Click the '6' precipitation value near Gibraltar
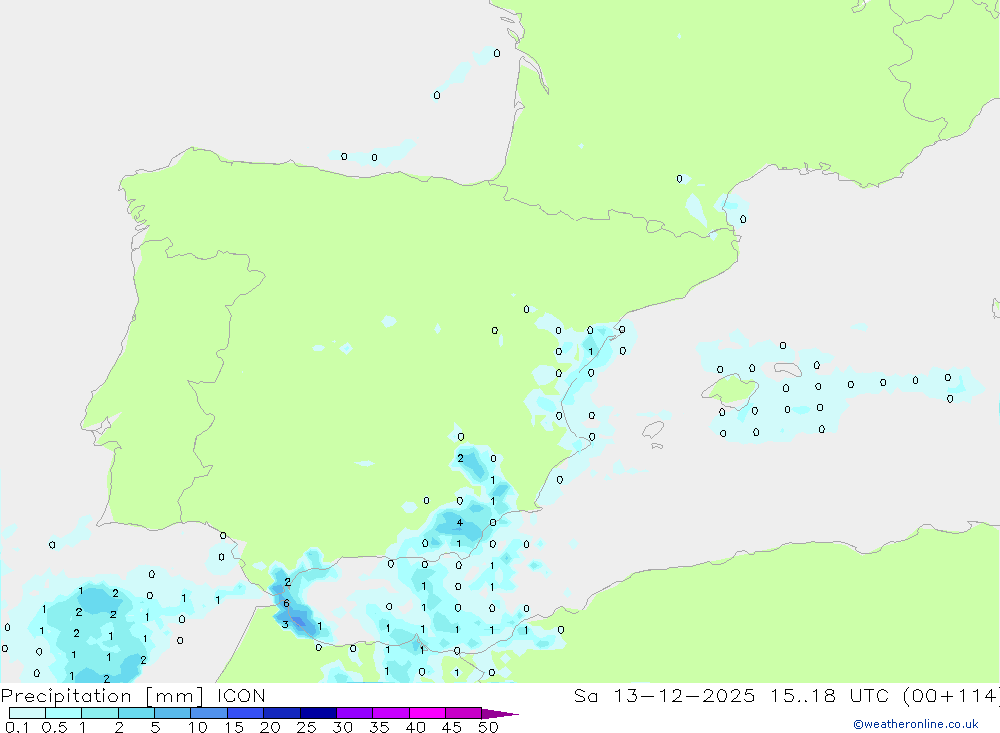Image resolution: width=1000 pixels, height=733 pixels. (x=286, y=603)
